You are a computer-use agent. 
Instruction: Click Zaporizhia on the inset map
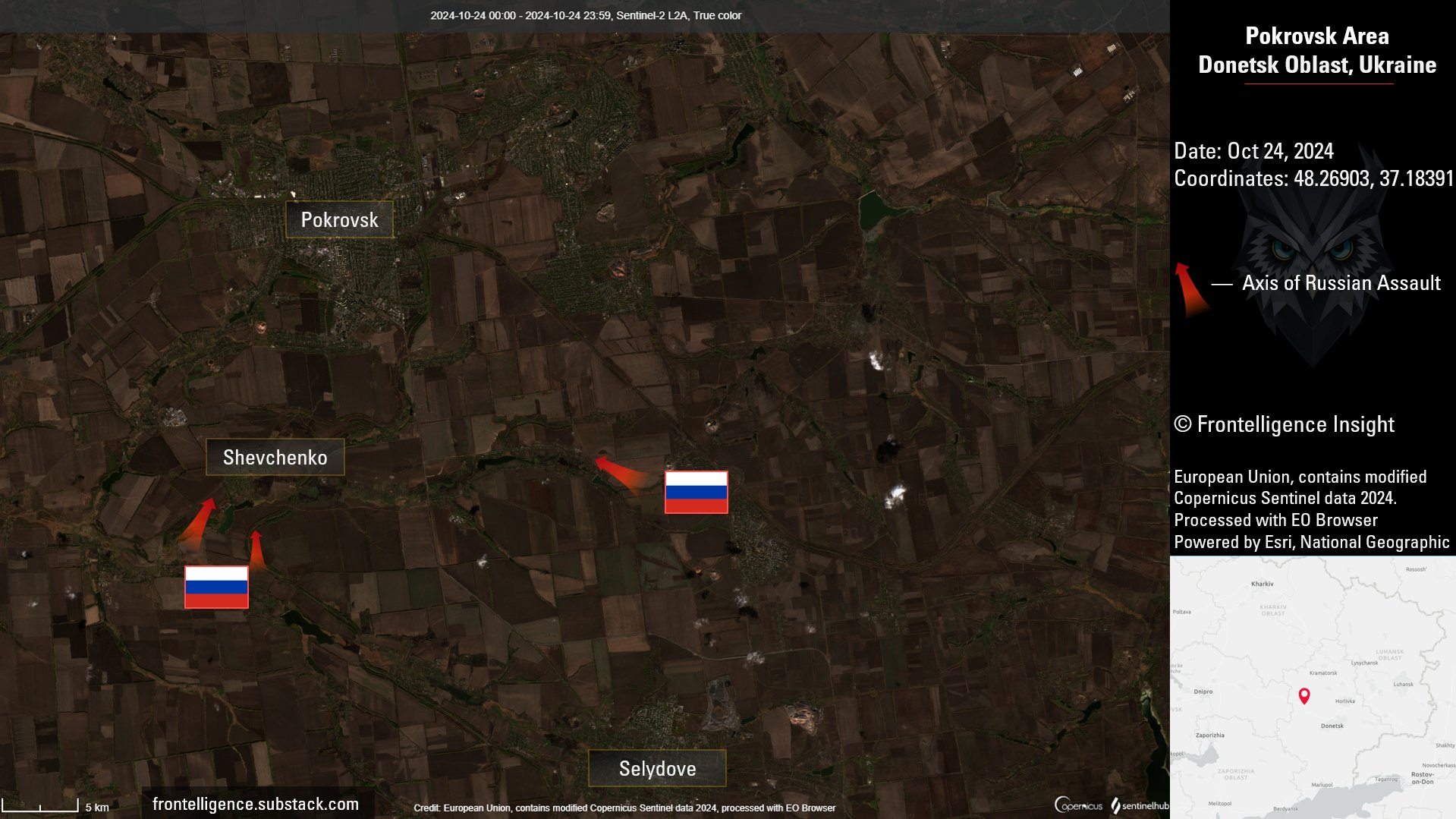tap(1210, 735)
